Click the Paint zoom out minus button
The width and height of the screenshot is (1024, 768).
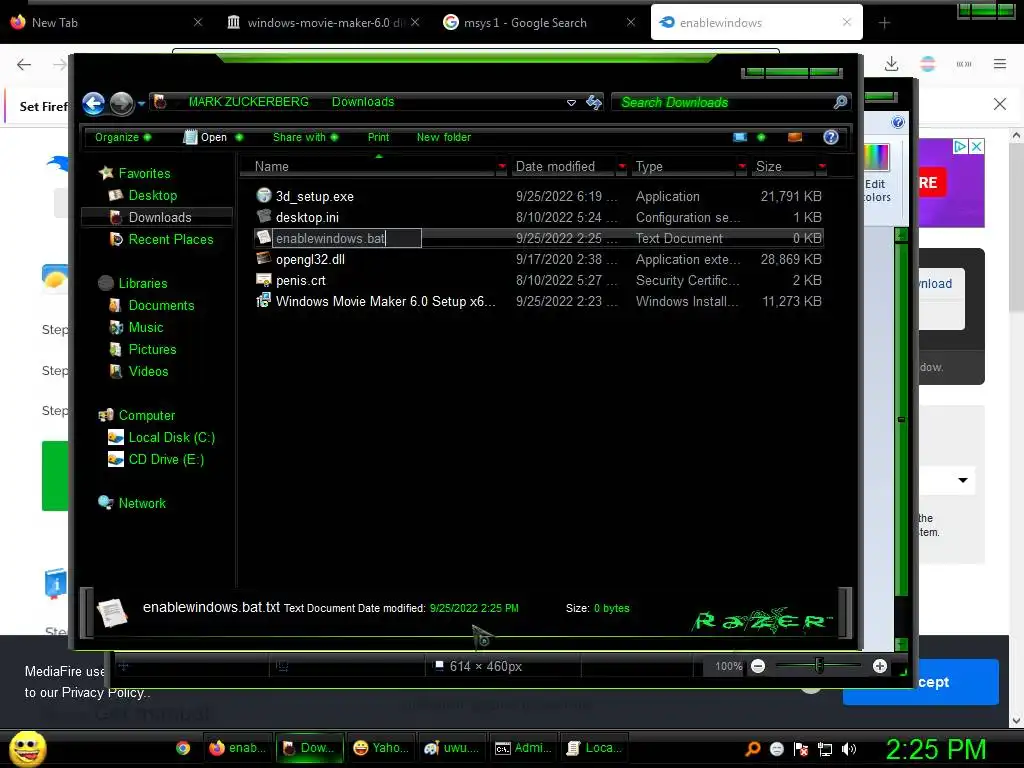click(758, 666)
